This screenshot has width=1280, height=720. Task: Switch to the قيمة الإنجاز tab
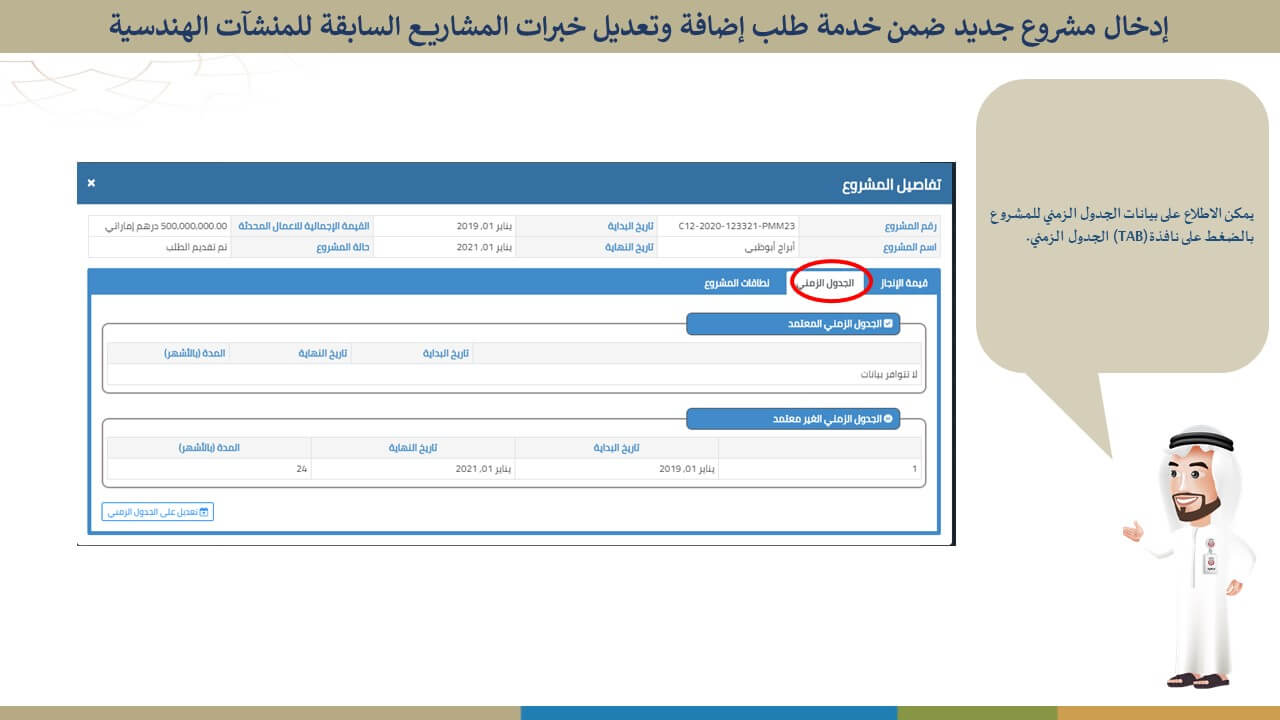click(x=902, y=283)
